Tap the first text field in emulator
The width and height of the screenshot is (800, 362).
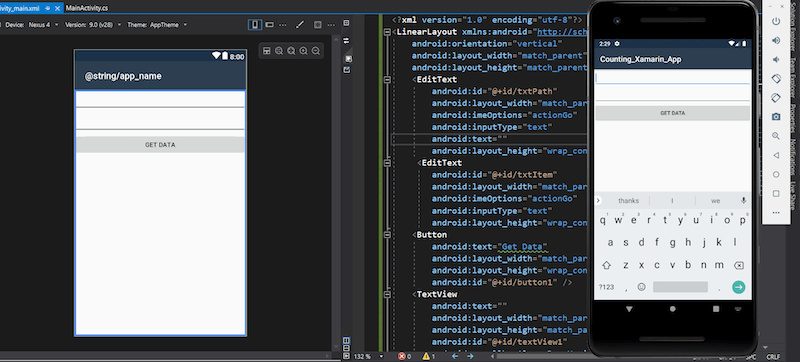coord(672,77)
